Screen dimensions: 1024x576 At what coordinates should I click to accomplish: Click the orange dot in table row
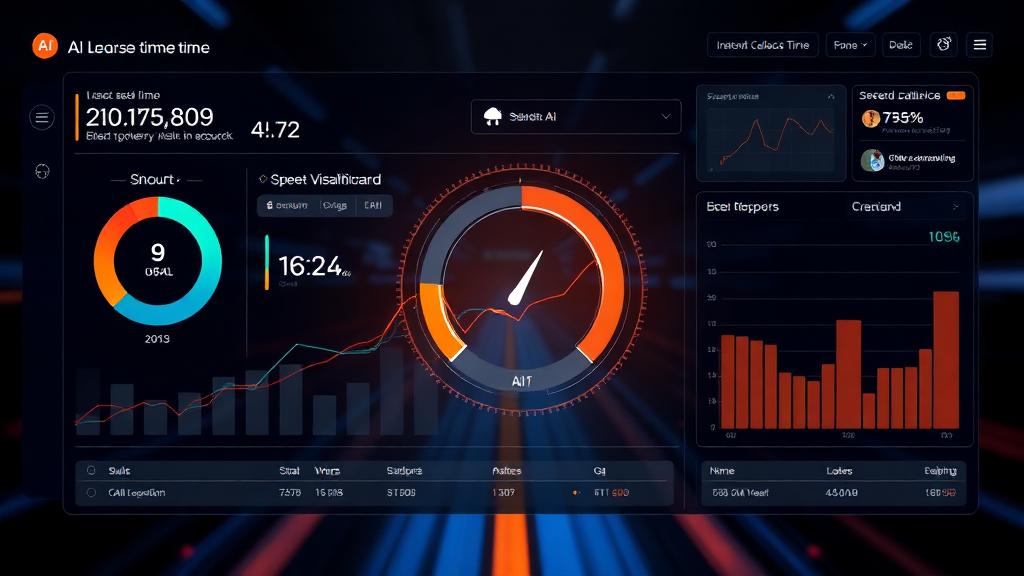(575, 492)
